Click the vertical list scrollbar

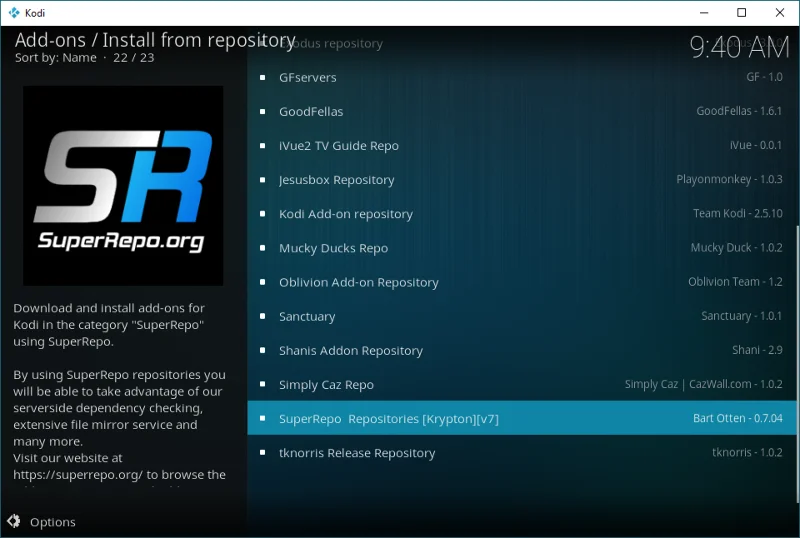[797, 364]
